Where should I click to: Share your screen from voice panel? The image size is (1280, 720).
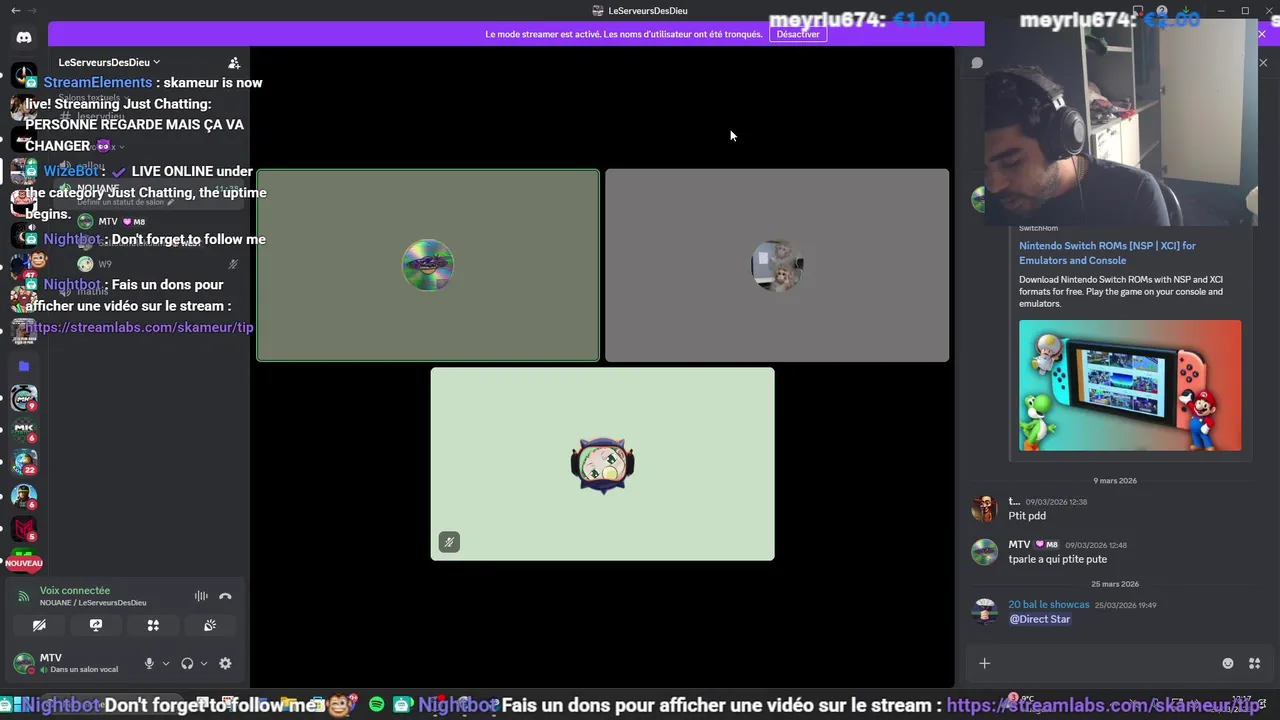96,625
